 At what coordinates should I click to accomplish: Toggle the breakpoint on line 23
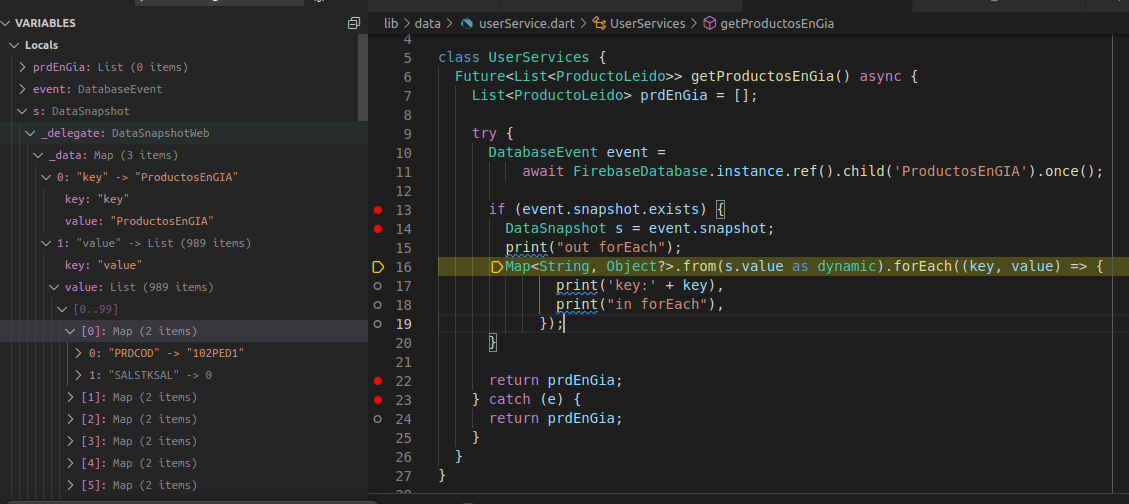click(378, 400)
